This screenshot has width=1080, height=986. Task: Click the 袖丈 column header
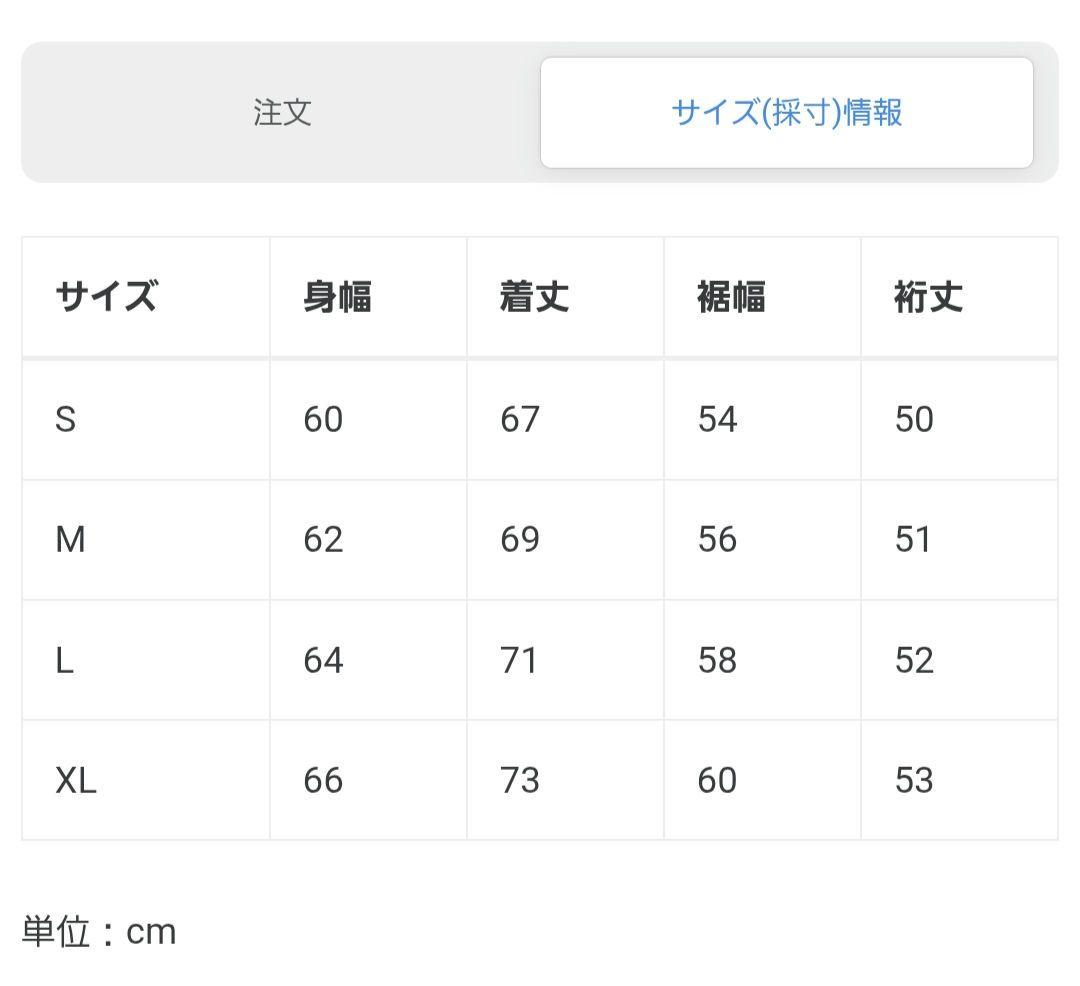coord(930,296)
